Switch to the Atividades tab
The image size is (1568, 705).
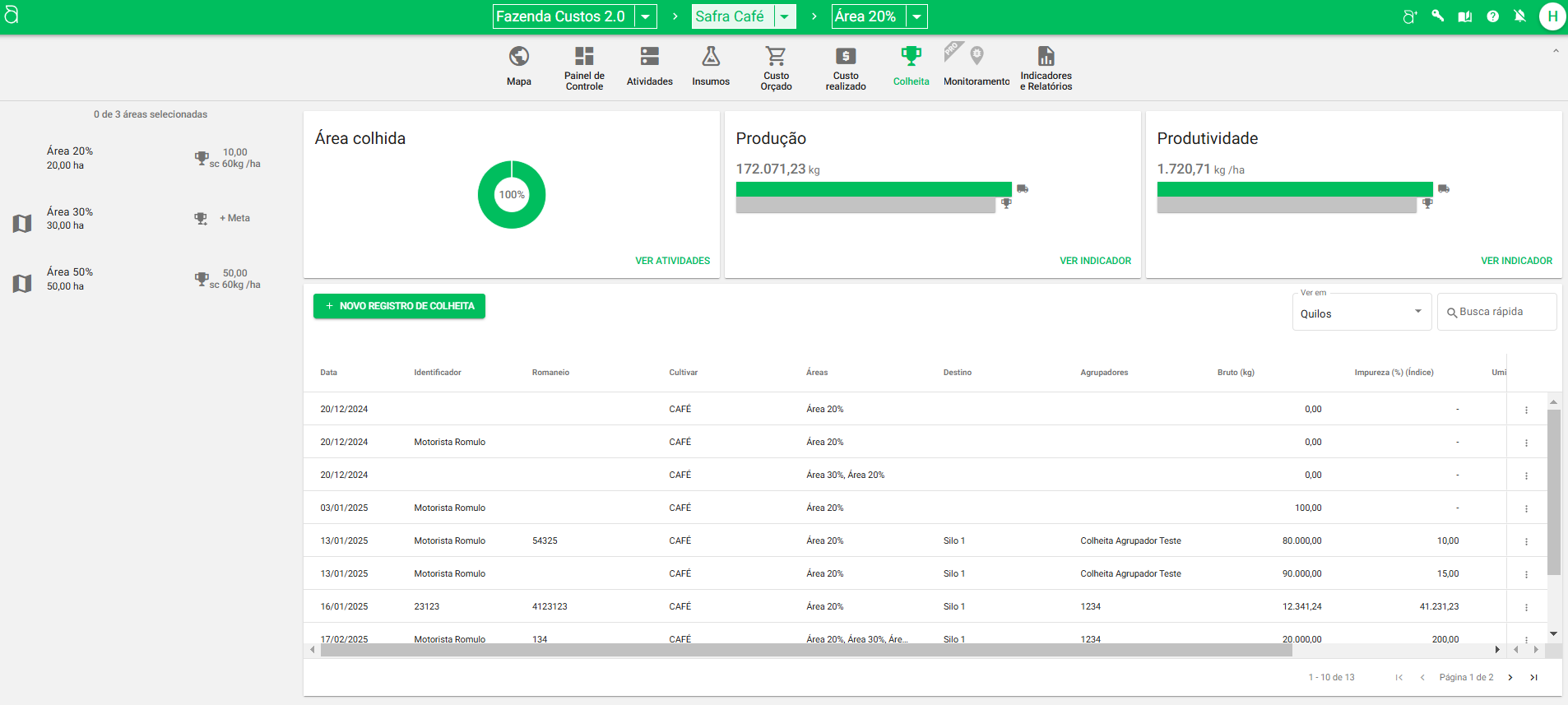tap(649, 66)
